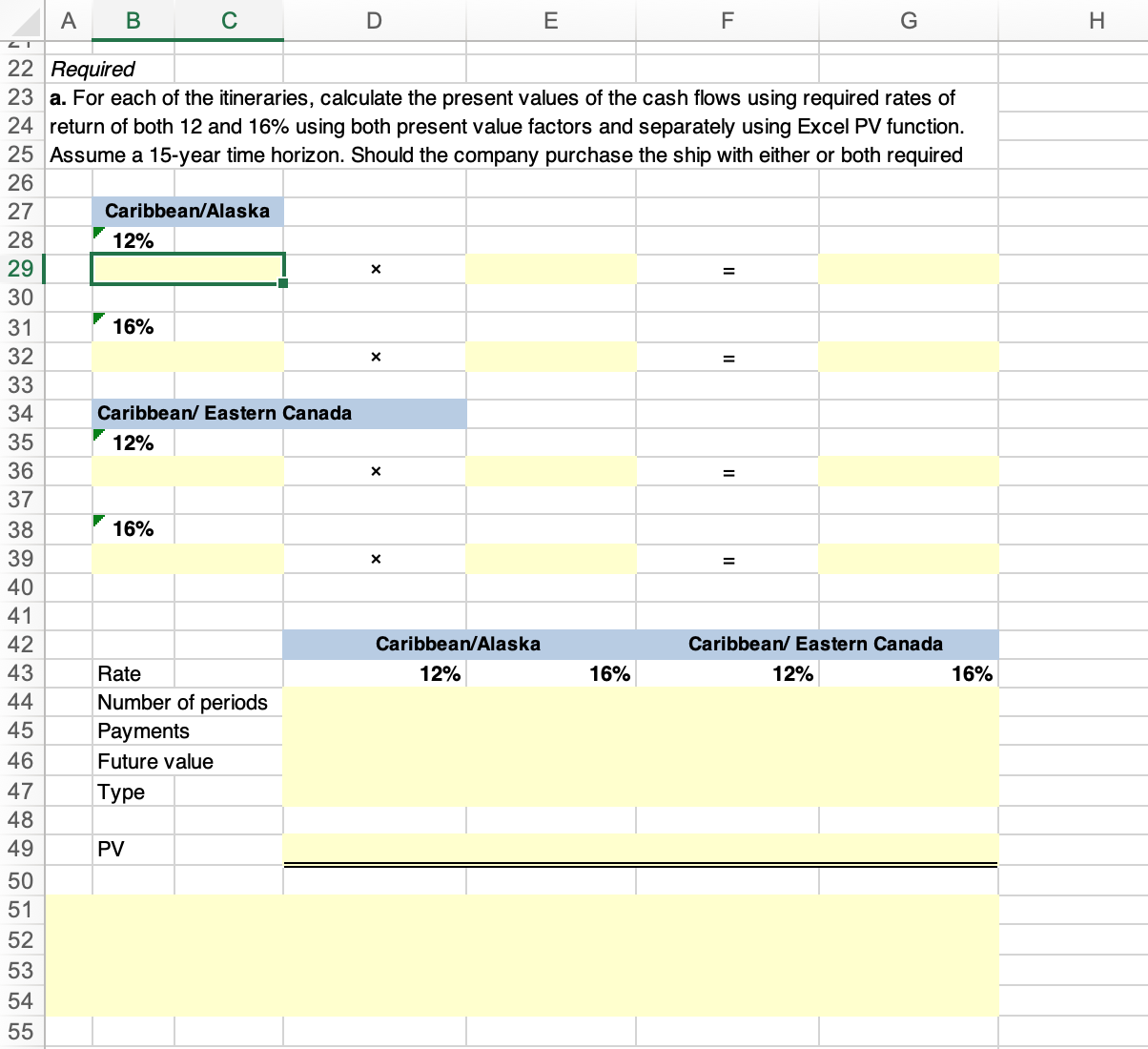This screenshot has height=1049, width=1148.
Task: Select row 22 header
Action: [21, 69]
